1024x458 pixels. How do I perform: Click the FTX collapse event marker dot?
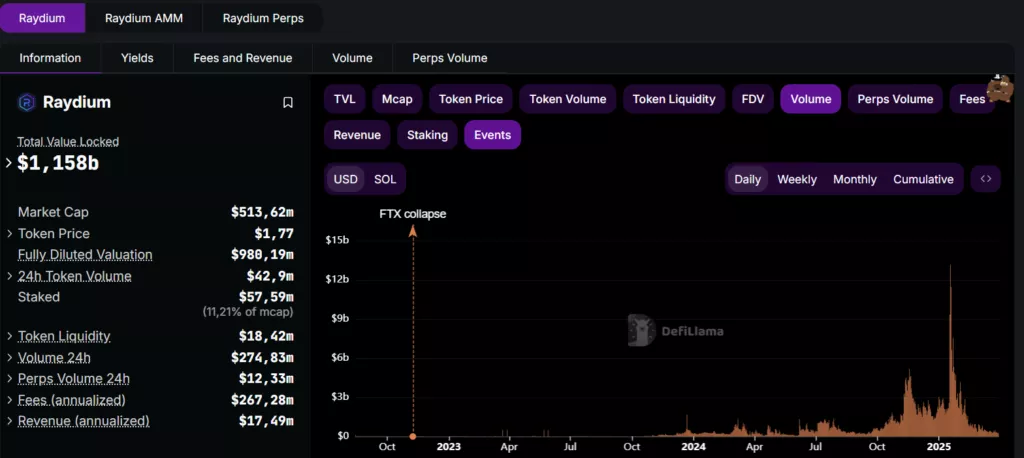click(x=413, y=436)
